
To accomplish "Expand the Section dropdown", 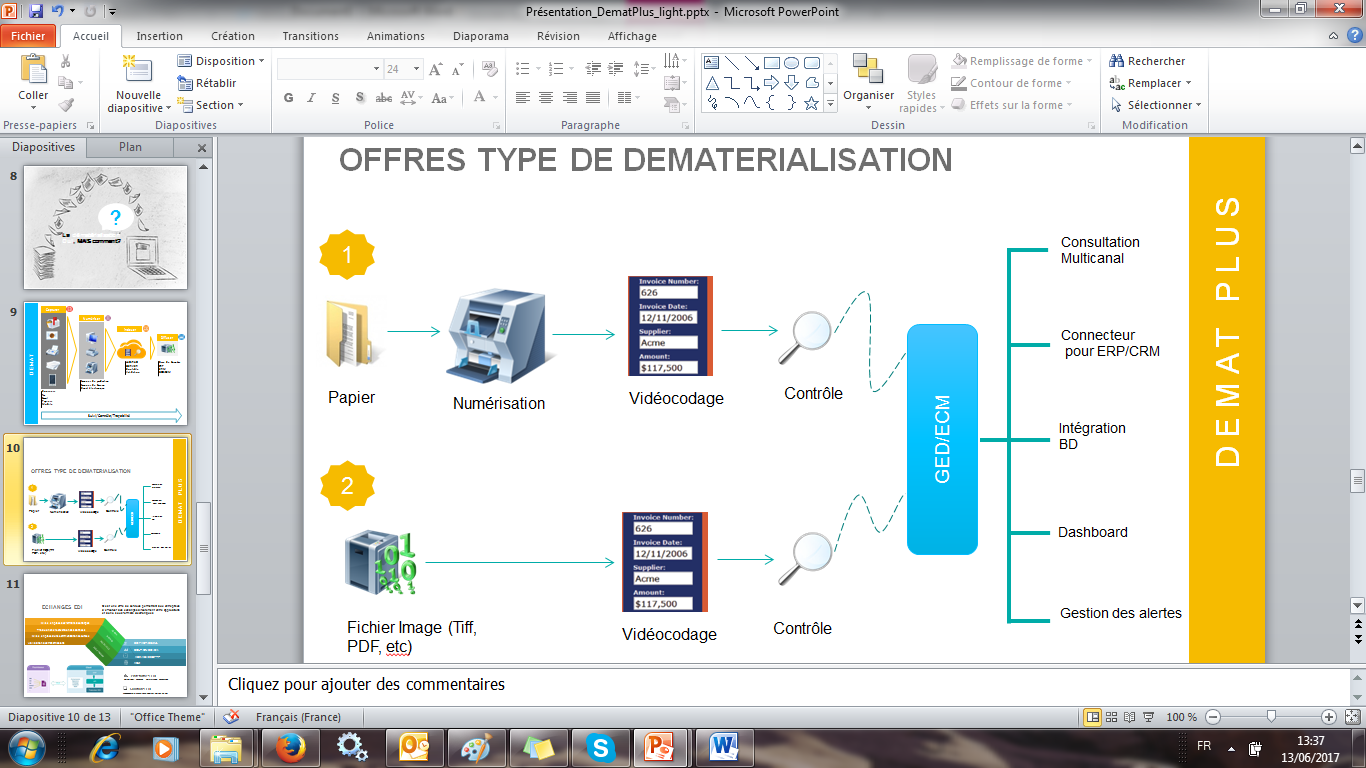I will click(211, 105).
